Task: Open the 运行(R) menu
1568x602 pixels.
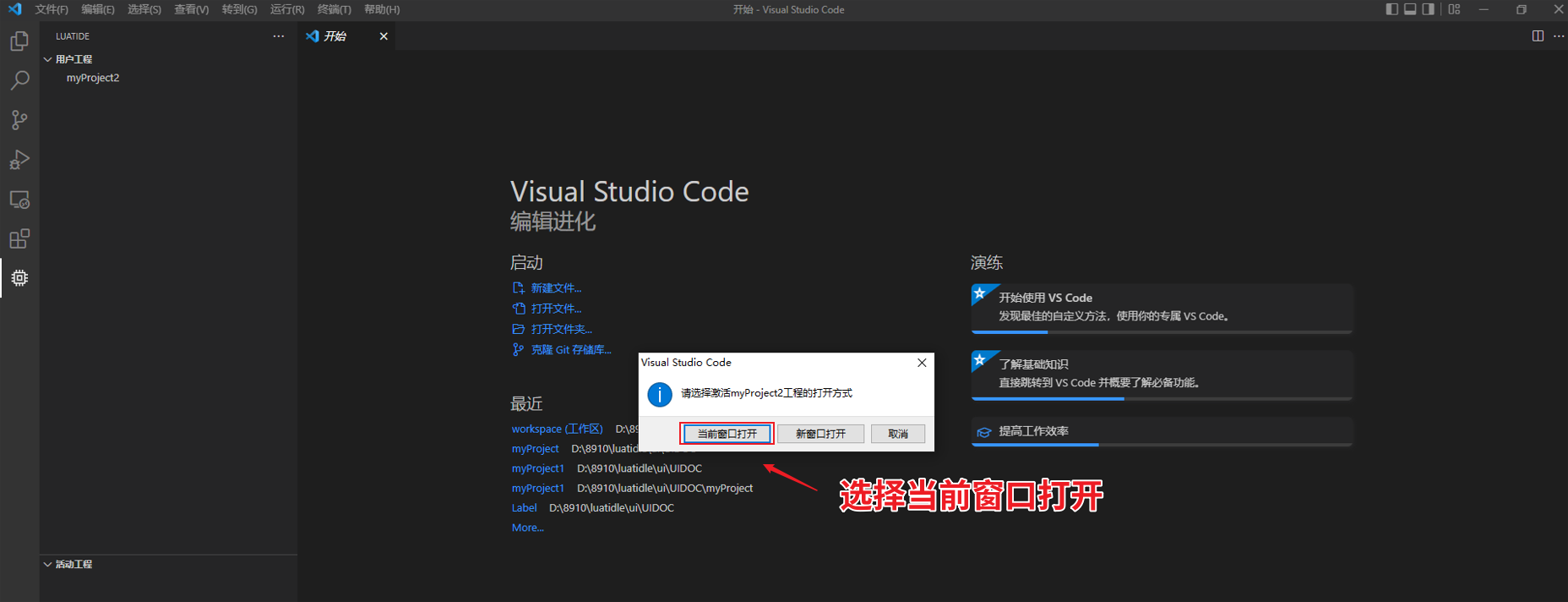Action: point(287,9)
